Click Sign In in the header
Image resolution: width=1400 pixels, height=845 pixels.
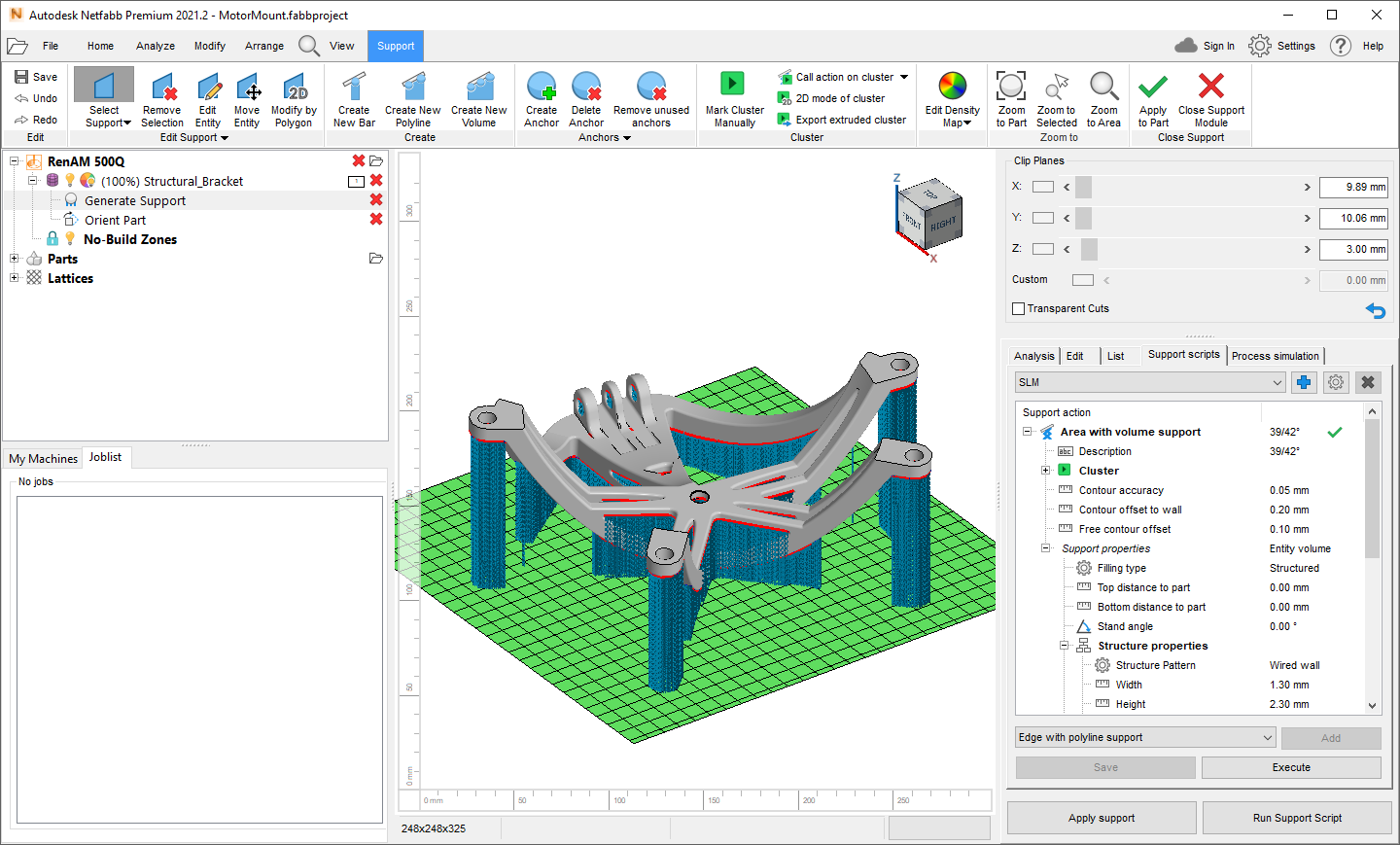pyautogui.click(x=1206, y=46)
